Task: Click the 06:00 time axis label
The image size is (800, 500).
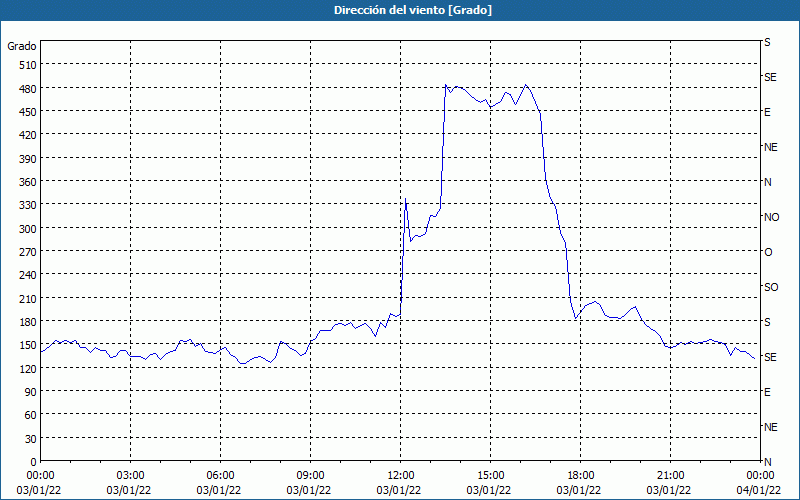Action: [220, 476]
